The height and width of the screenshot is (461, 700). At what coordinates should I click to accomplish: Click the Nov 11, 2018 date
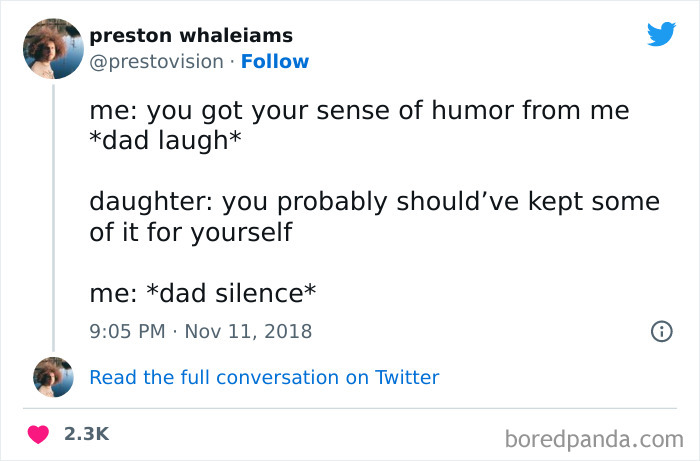250,331
